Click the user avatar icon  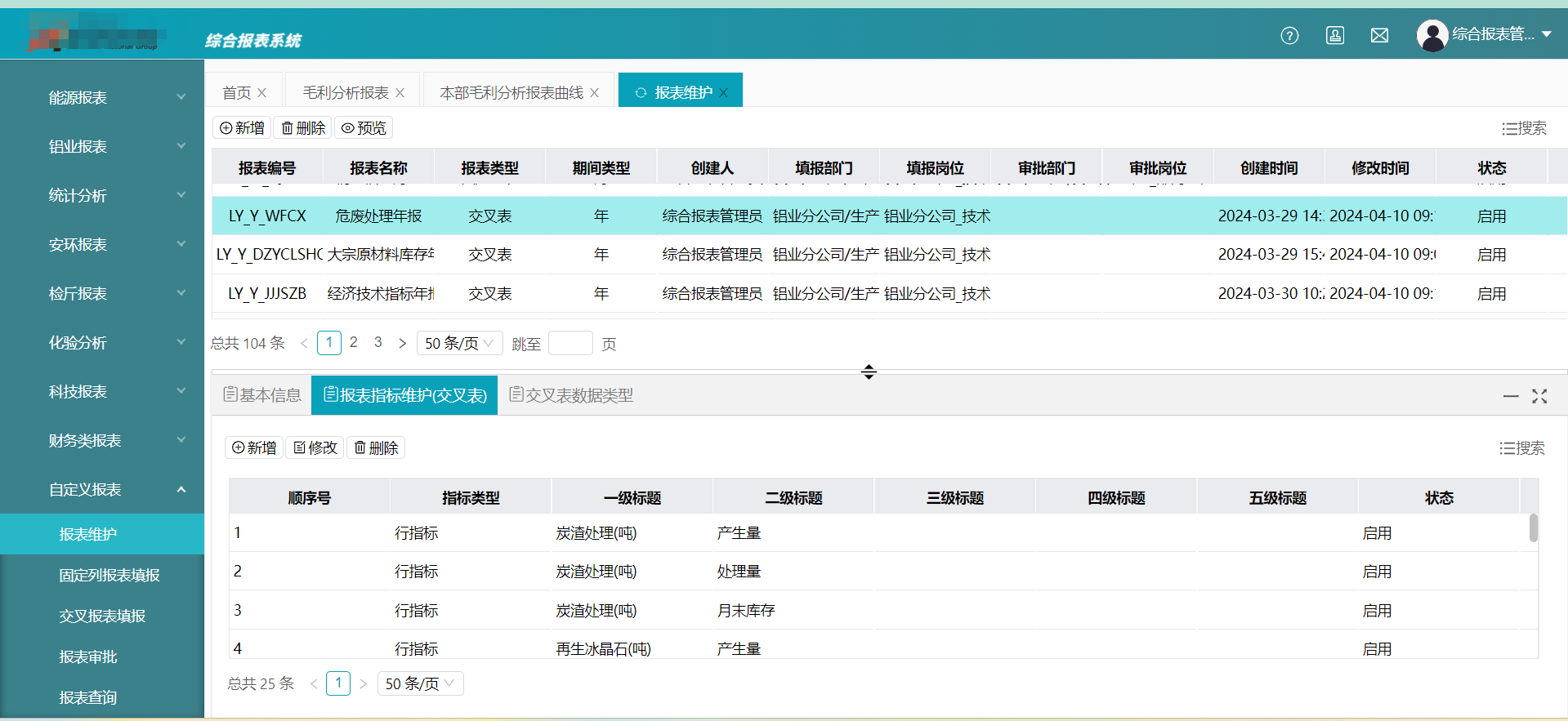pyautogui.click(x=1432, y=35)
